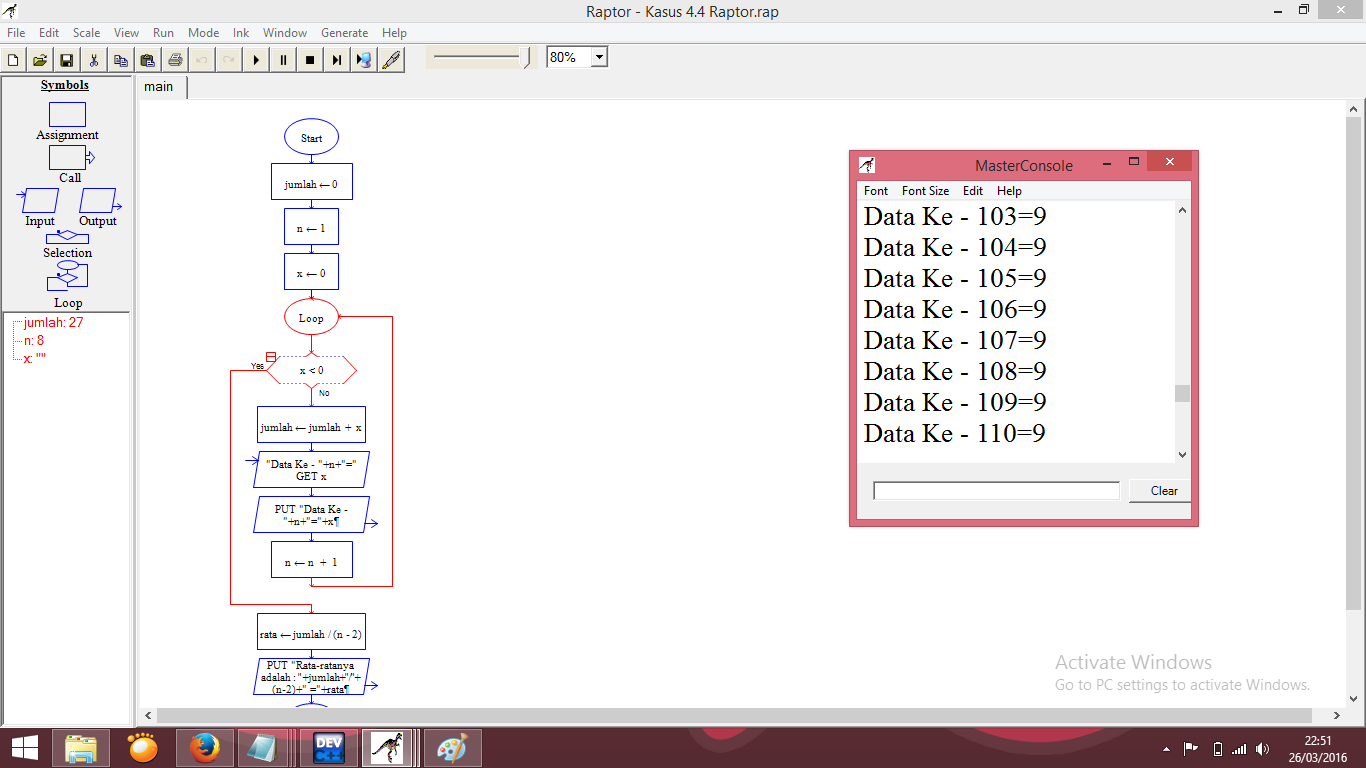Select the Call symbol in Symbols panel

pyautogui.click(x=70, y=157)
